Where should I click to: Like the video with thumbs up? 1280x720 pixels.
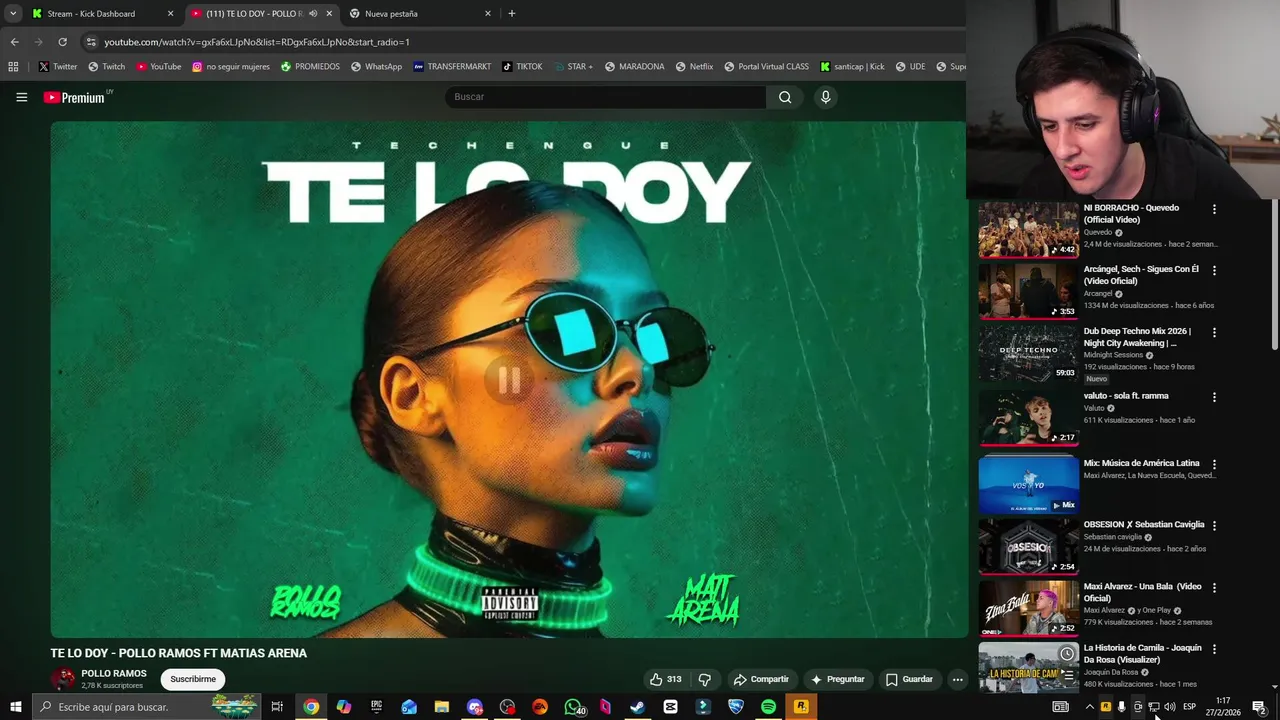click(665, 679)
